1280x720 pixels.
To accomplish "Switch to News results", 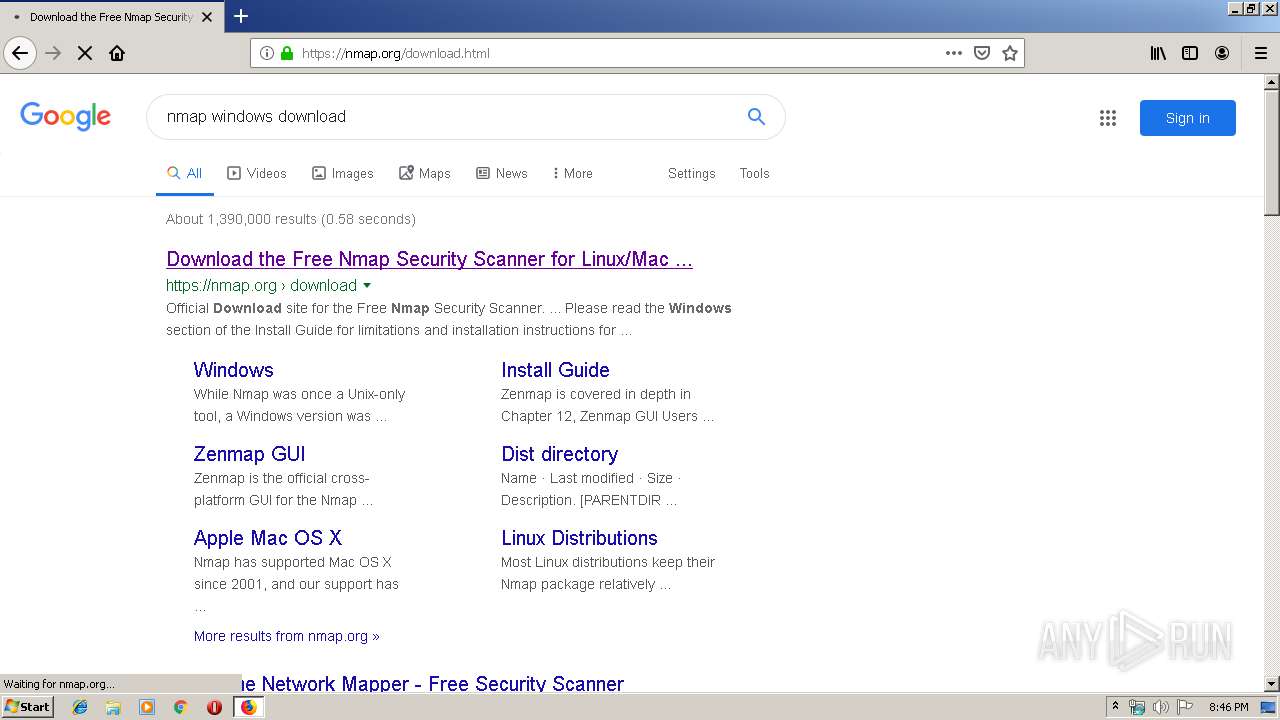I will pos(502,173).
